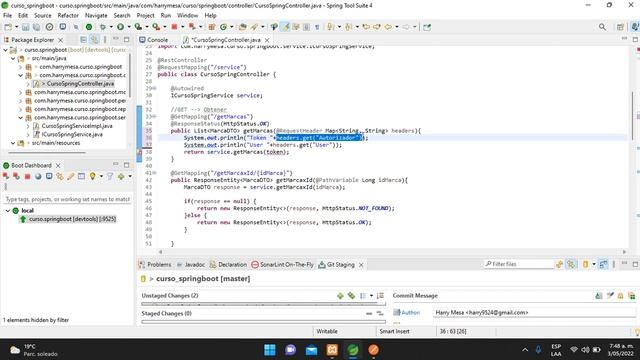
Task: Click the Show Properties icon in Boot Dashboard
Action: click(x=81, y=176)
